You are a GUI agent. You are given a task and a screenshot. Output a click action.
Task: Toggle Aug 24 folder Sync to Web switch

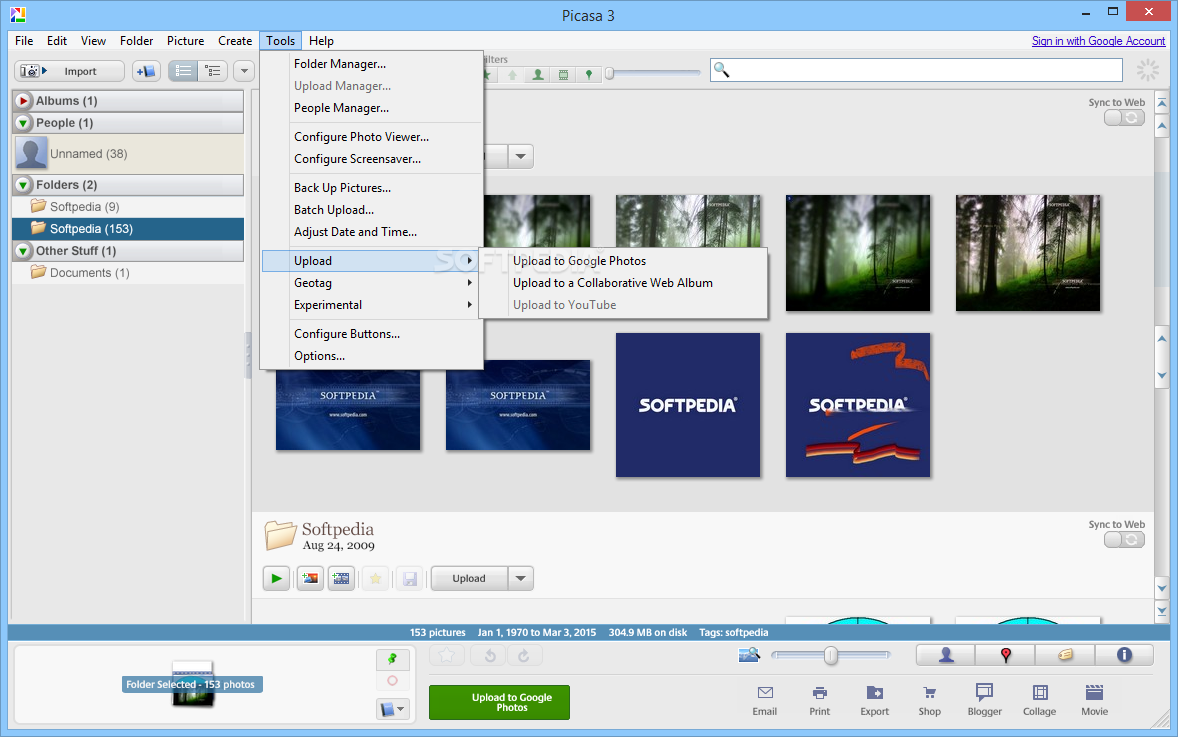click(1124, 540)
